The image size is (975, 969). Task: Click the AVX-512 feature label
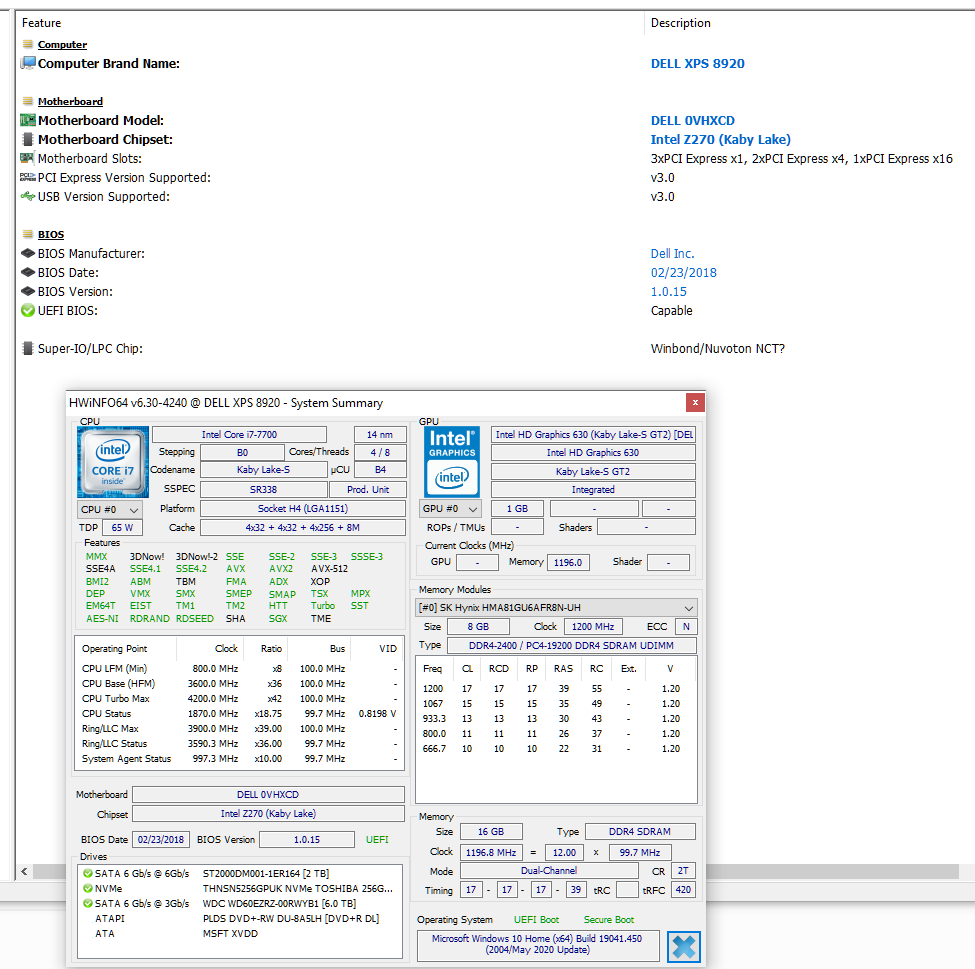tap(330, 568)
